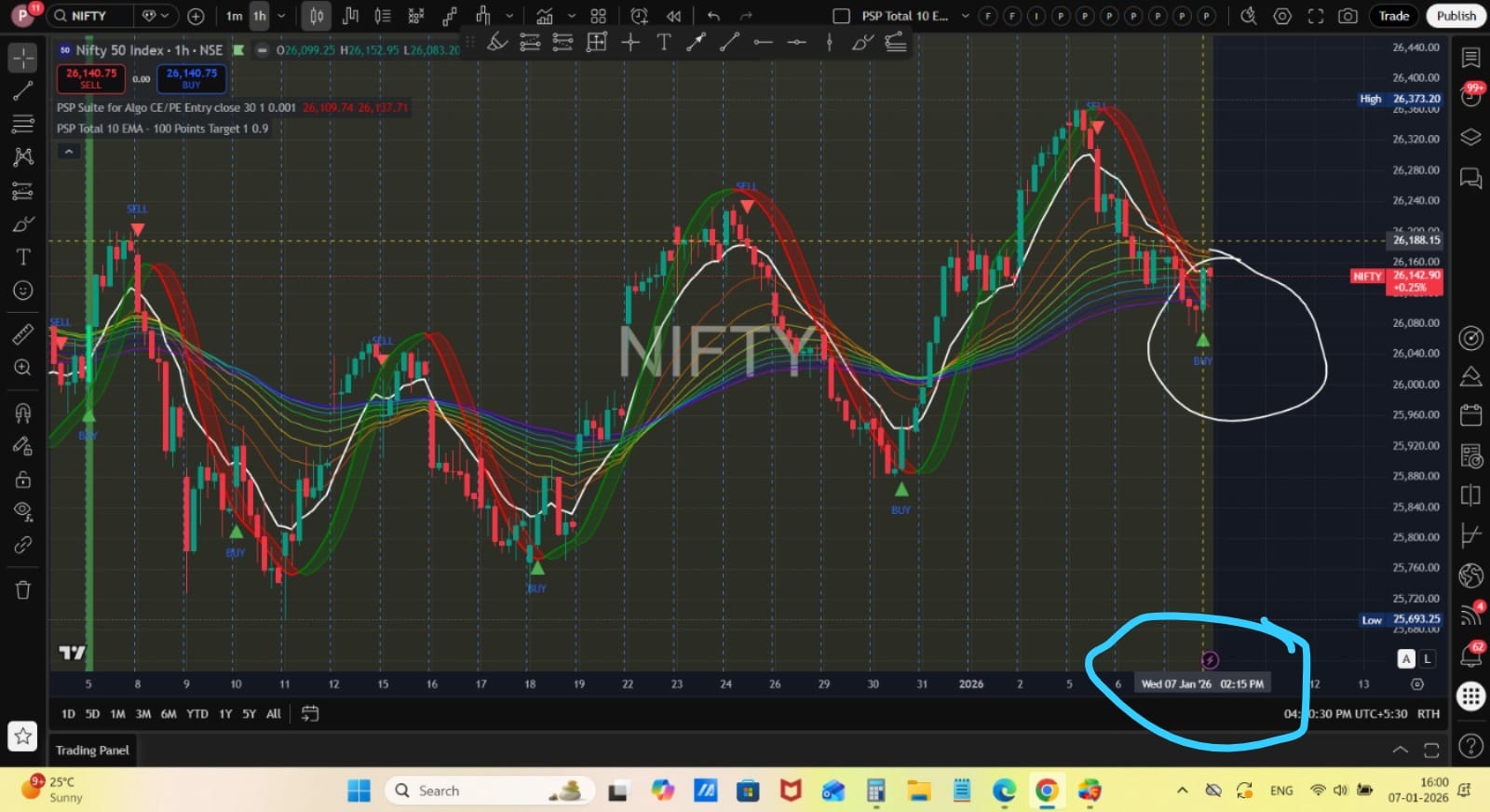Pick the Measure ruler tool
This screenshot has height=812, width=1490.
pos(23,334)
